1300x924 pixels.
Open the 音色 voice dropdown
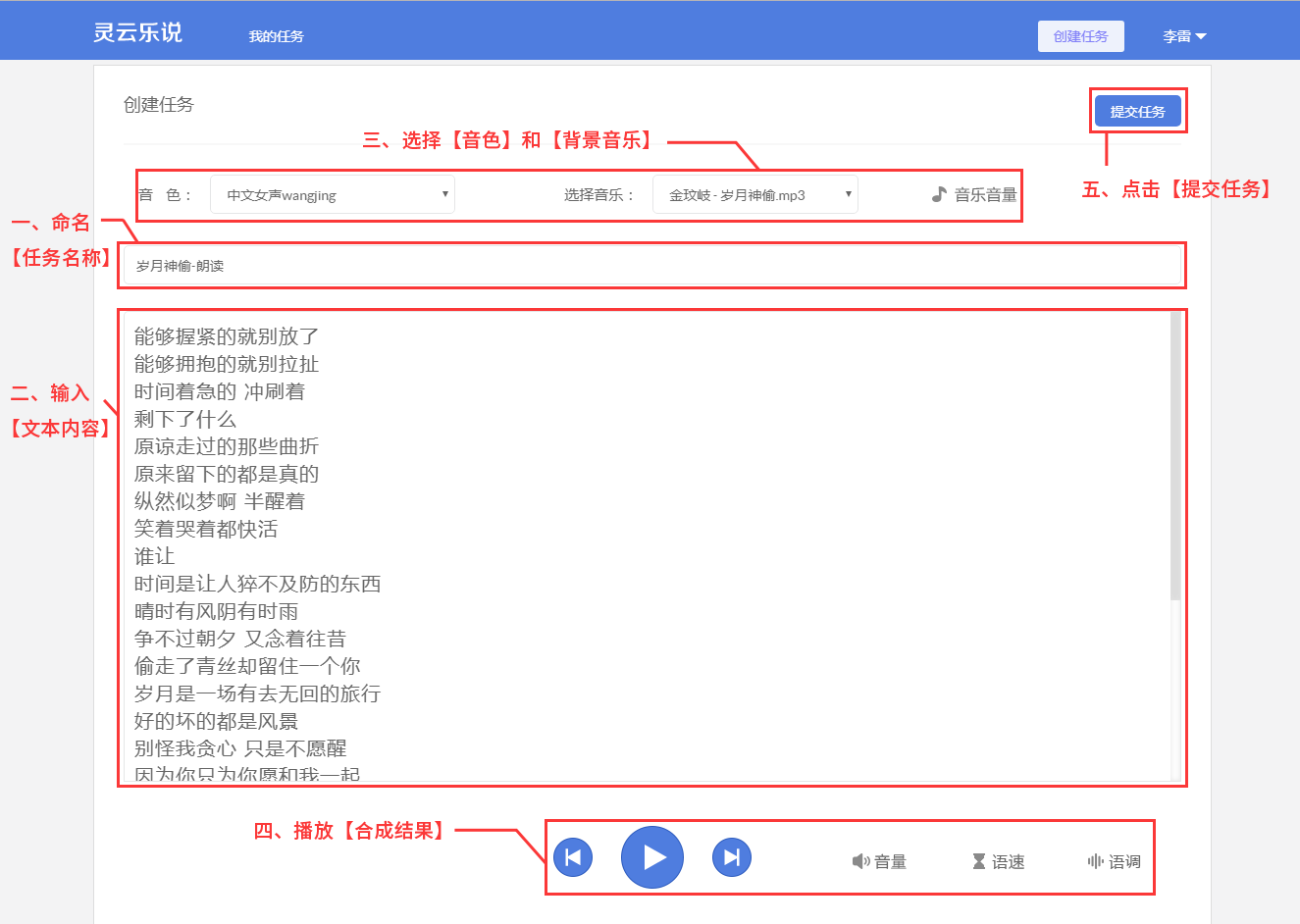click(332, 194)
